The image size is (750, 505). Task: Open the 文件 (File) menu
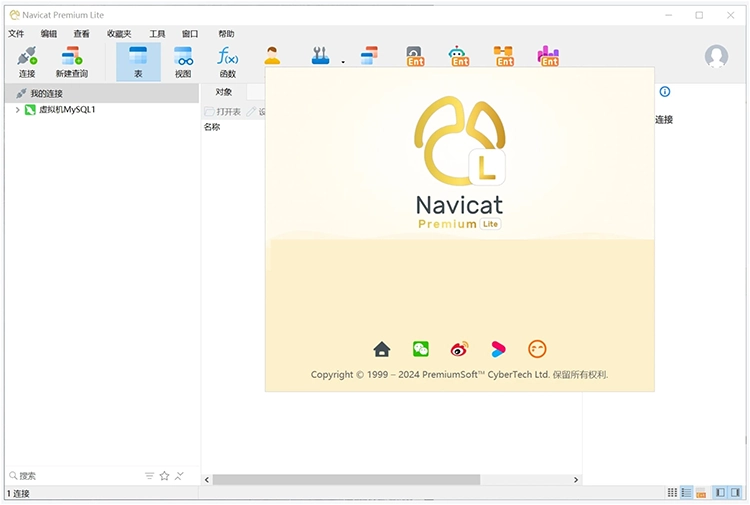pos(16,34)
